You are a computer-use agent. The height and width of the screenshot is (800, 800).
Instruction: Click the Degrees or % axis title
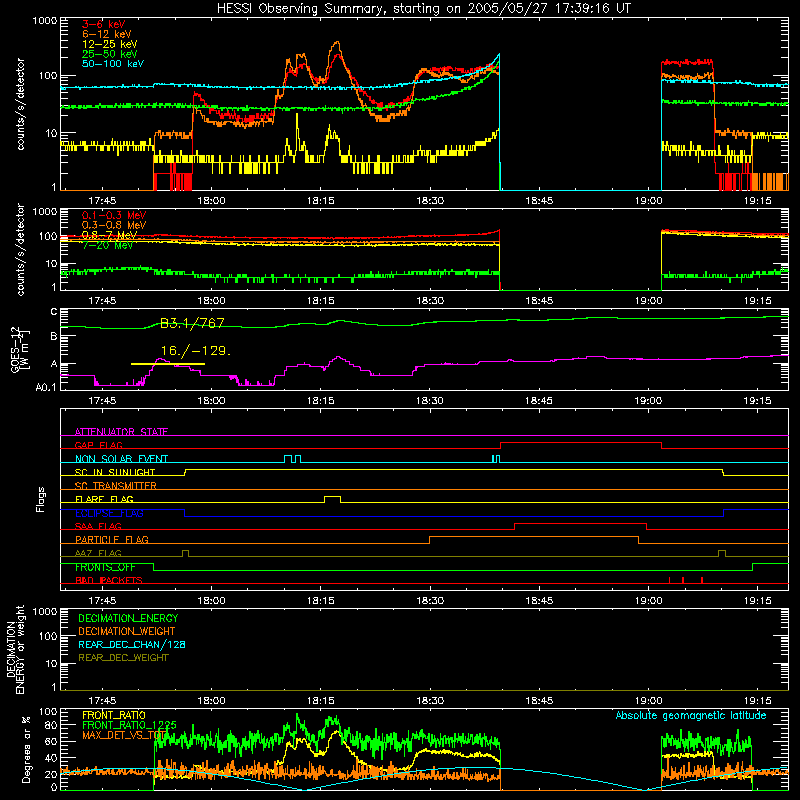tap(26, 749)
